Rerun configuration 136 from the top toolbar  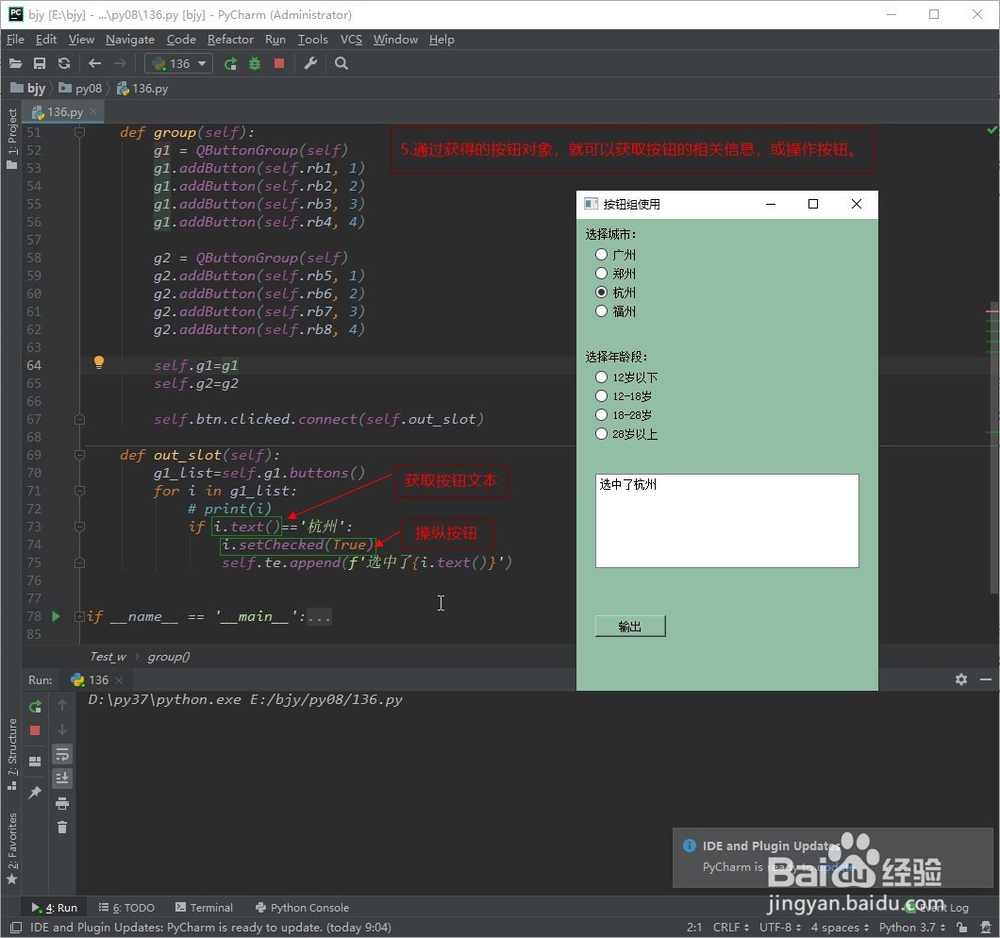click(230, 63)
